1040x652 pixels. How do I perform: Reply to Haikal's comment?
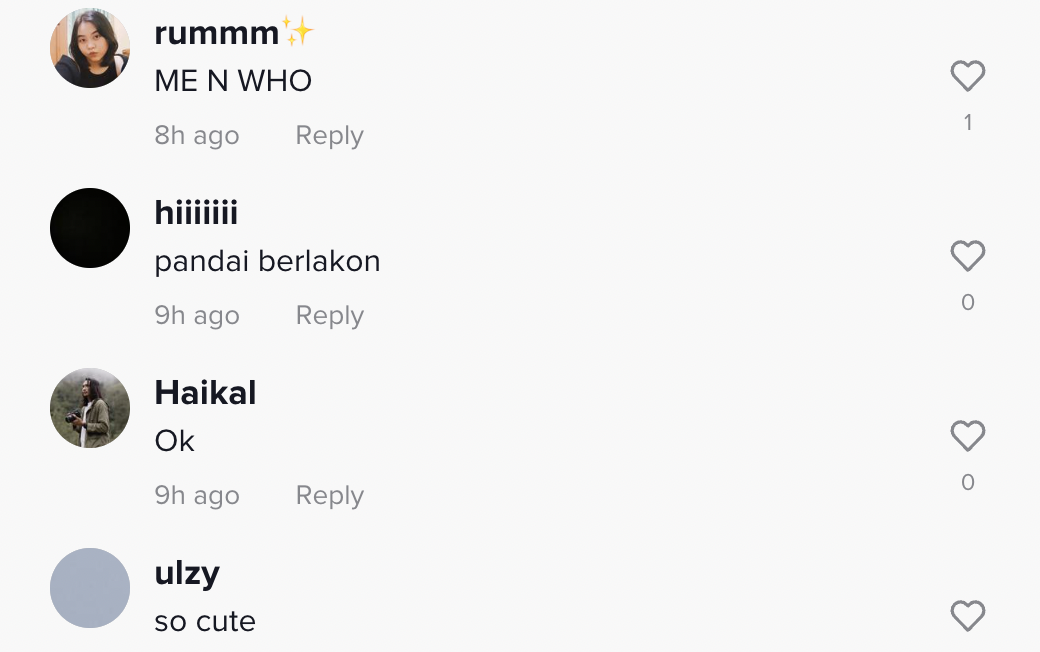point(329,496)
